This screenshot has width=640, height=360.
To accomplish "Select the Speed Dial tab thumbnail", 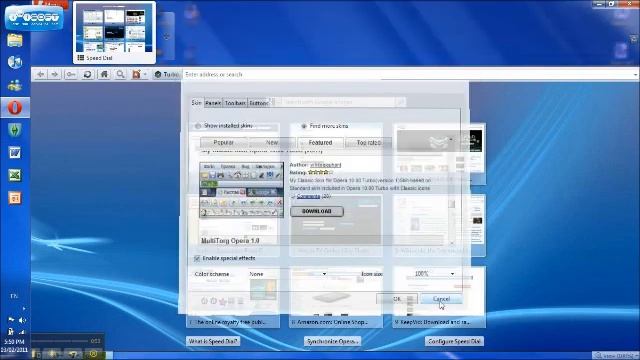I will tap(114, 32).
